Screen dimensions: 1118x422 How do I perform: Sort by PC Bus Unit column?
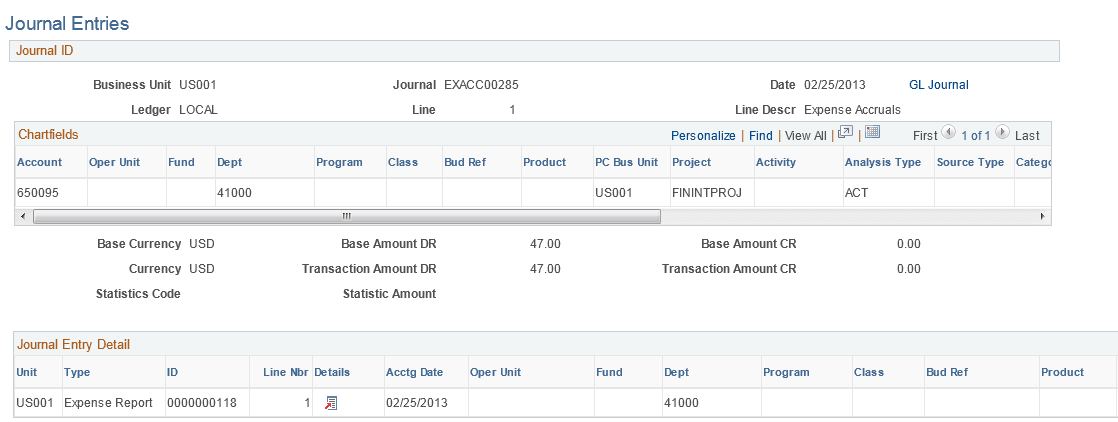coord(627,162)
